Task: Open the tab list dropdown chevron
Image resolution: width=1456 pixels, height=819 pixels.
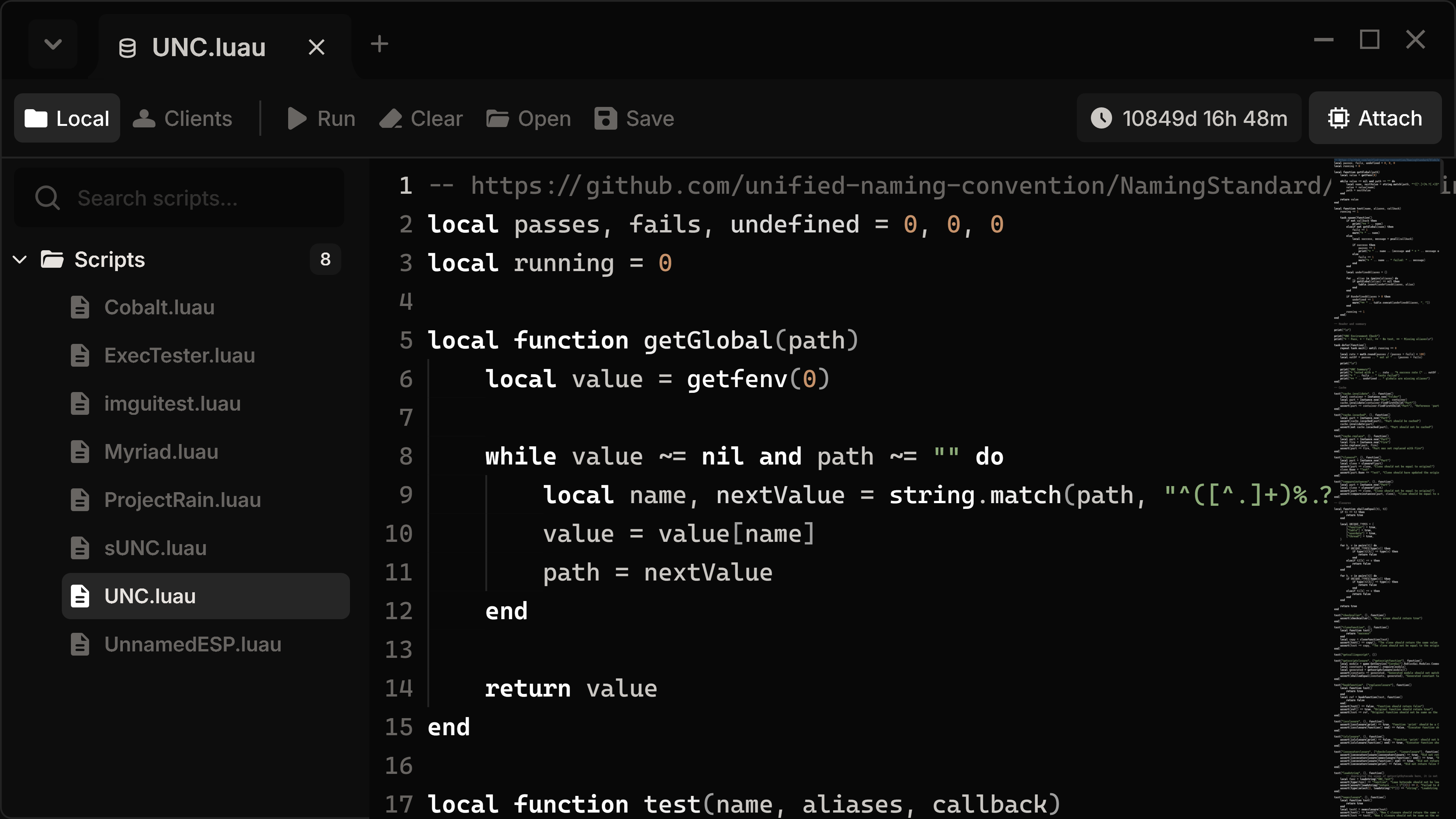Action: click(53, 45)
